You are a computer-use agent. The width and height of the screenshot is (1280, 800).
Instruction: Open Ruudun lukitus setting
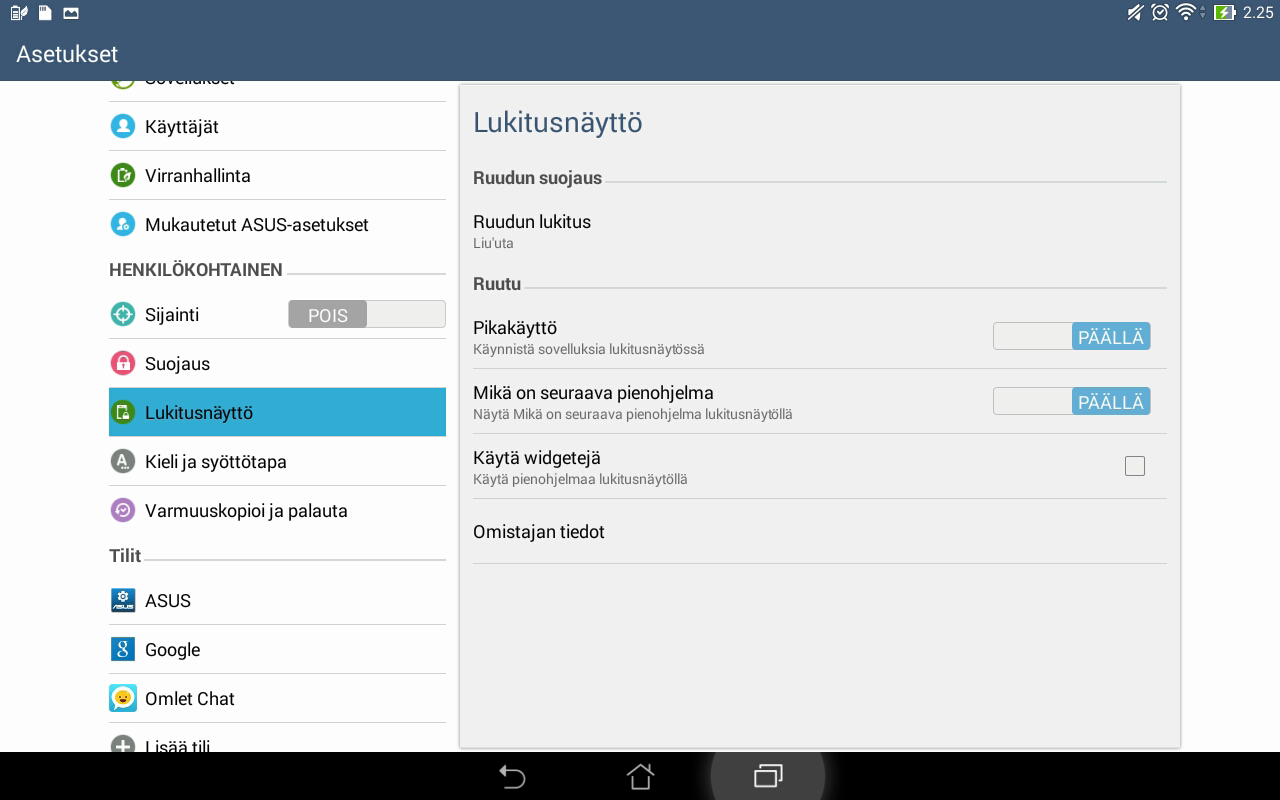[819, 231]
